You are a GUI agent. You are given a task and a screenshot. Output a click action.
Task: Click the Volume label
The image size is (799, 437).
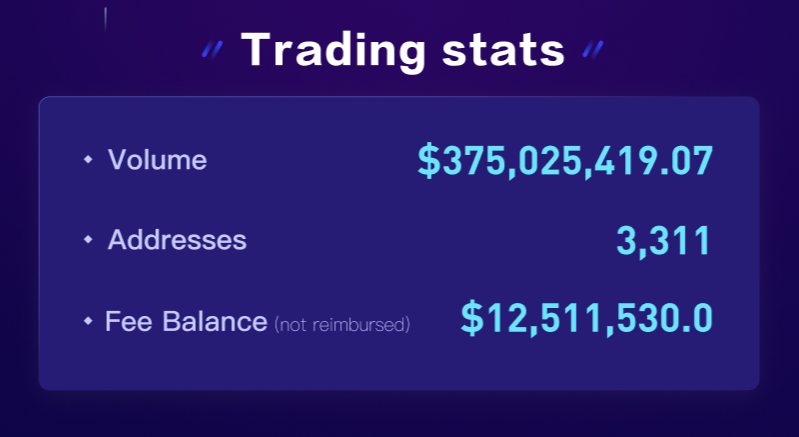click(x=157, y=160)
